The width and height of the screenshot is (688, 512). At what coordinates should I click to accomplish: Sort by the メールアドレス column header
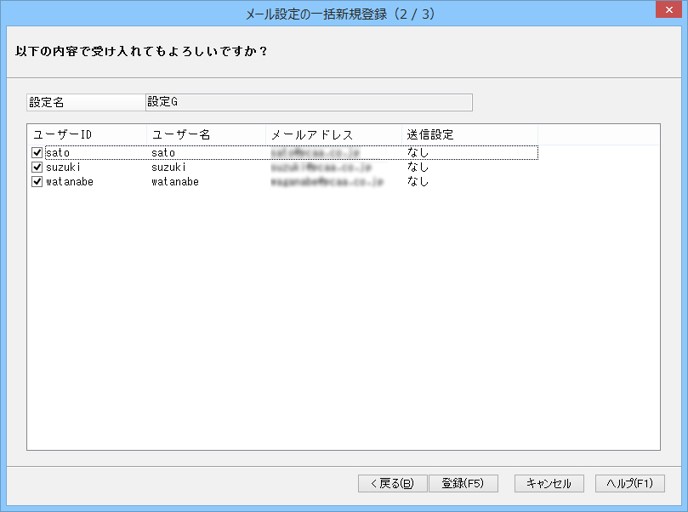333,135
